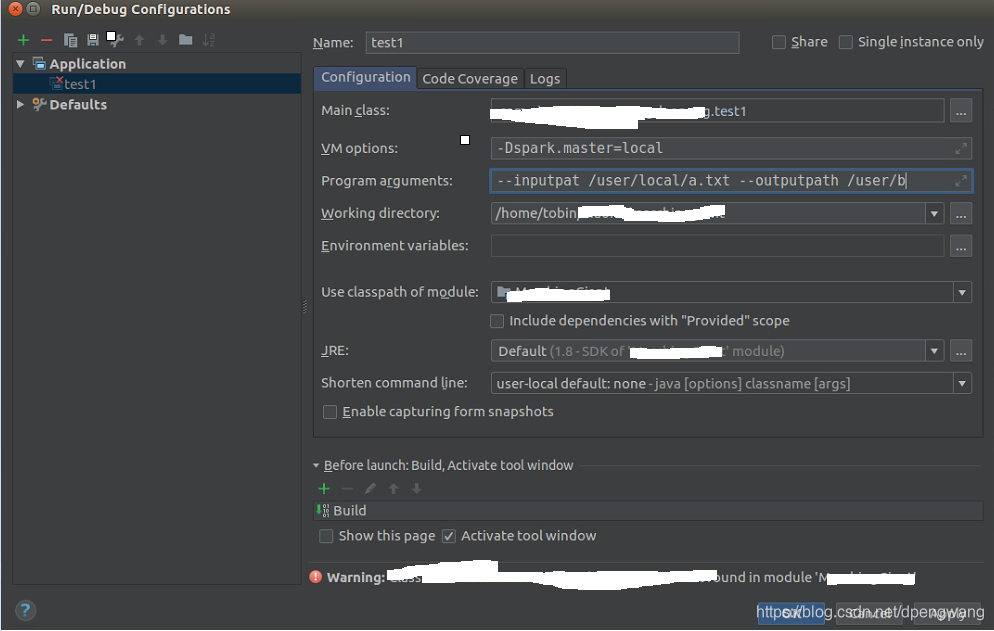
Task: Enable capturing form snapshots checkbox
Action: pos(330,412)
